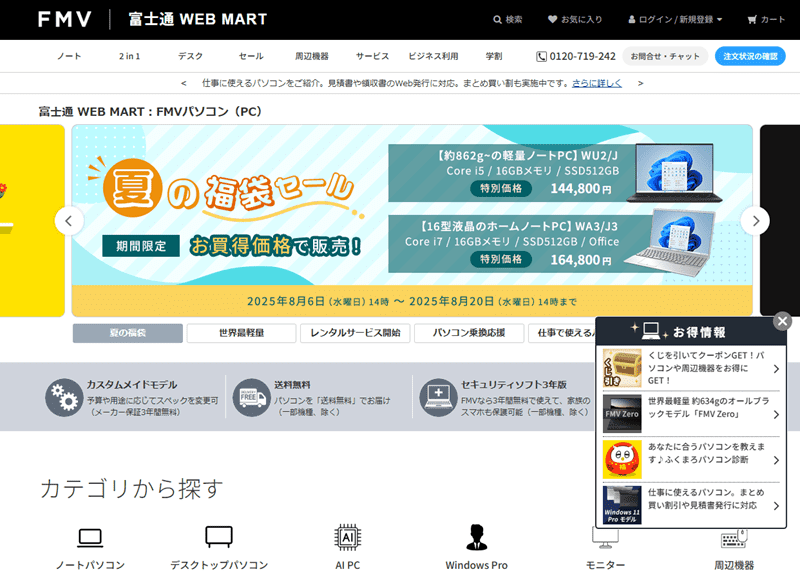This screenshot has height=574, width=800.
Task: Click the 富士通 WEB MART header title
Action: point(197,19)
